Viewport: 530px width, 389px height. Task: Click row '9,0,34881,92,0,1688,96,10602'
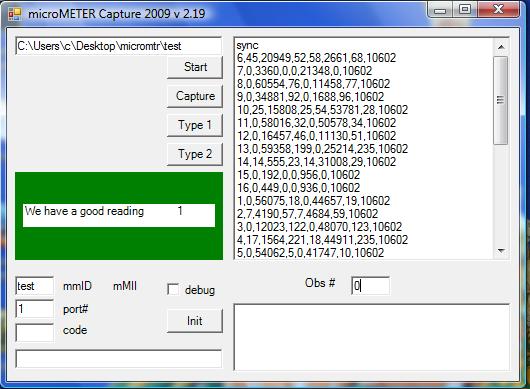310,97
